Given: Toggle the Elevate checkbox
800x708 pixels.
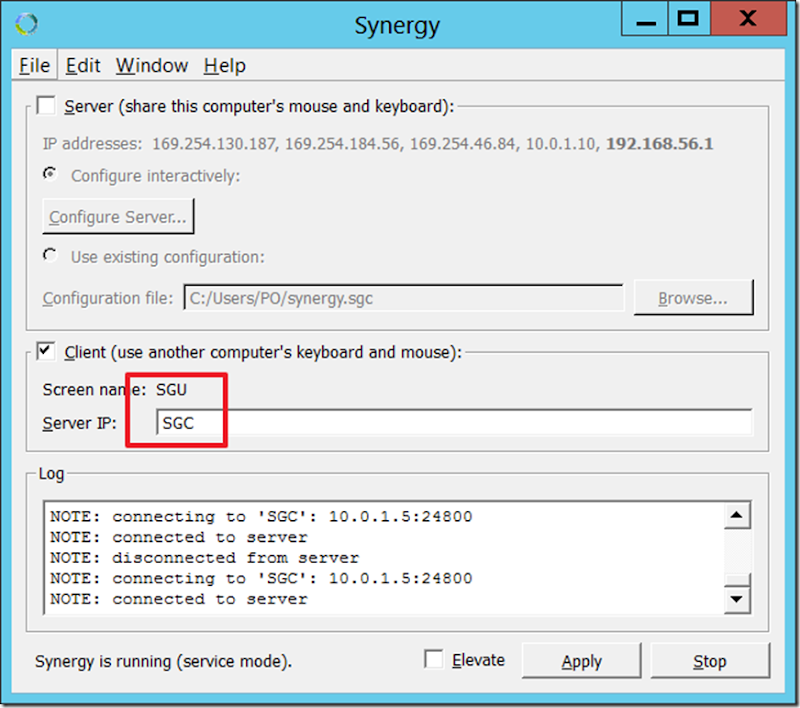Looking at the screenshot, I should tap(433, 660).
